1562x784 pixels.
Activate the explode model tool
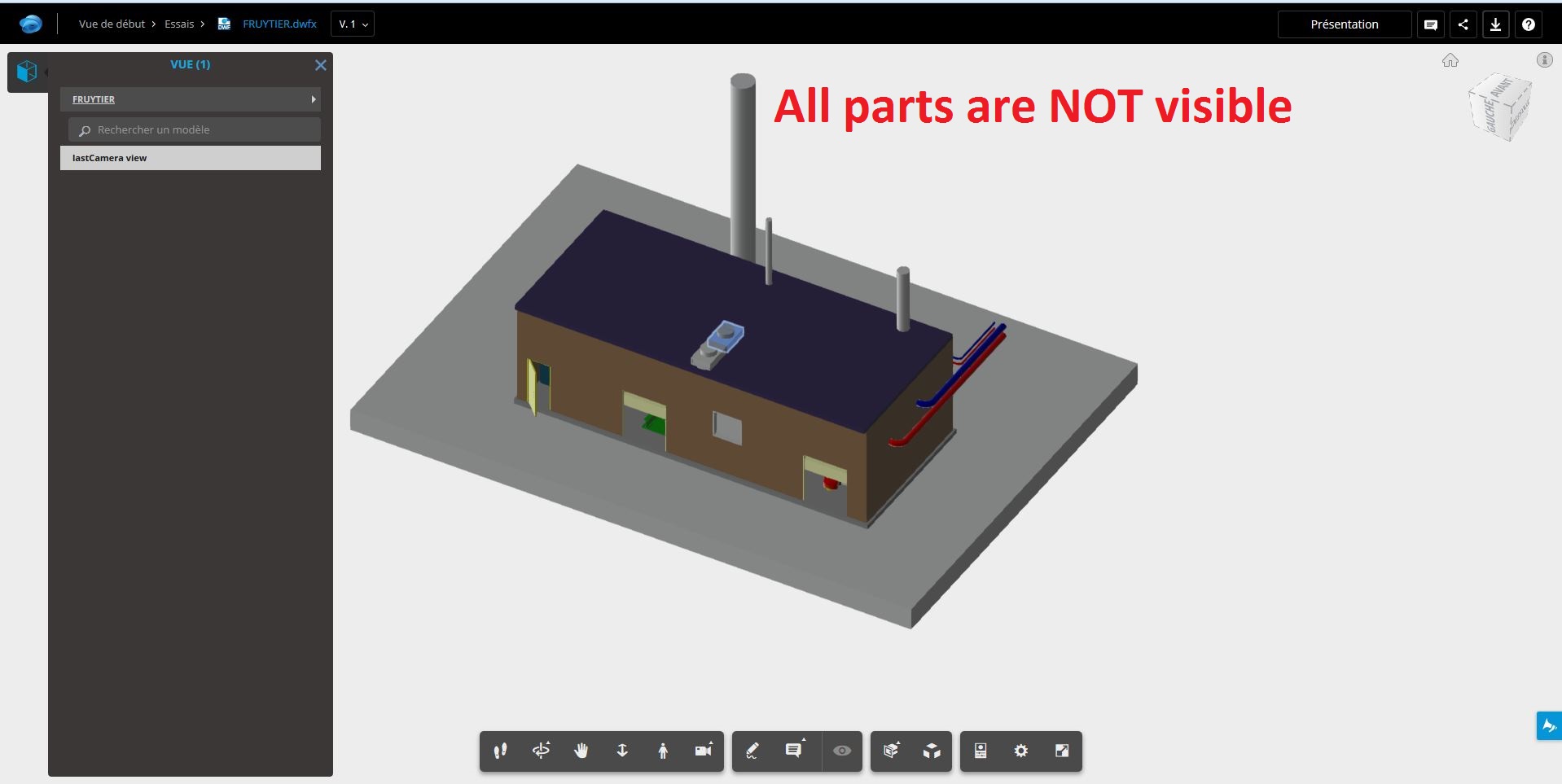(x=931, y=751)
